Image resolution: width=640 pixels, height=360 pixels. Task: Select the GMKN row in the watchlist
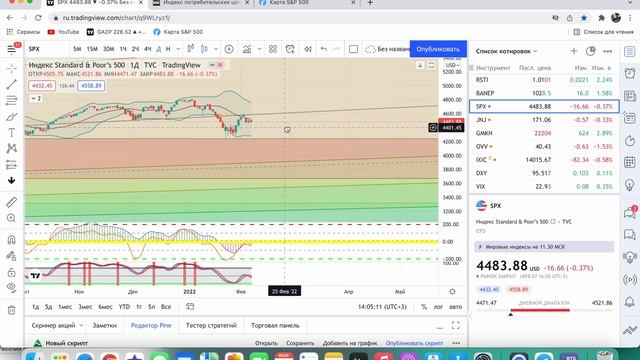pos(544,133)
